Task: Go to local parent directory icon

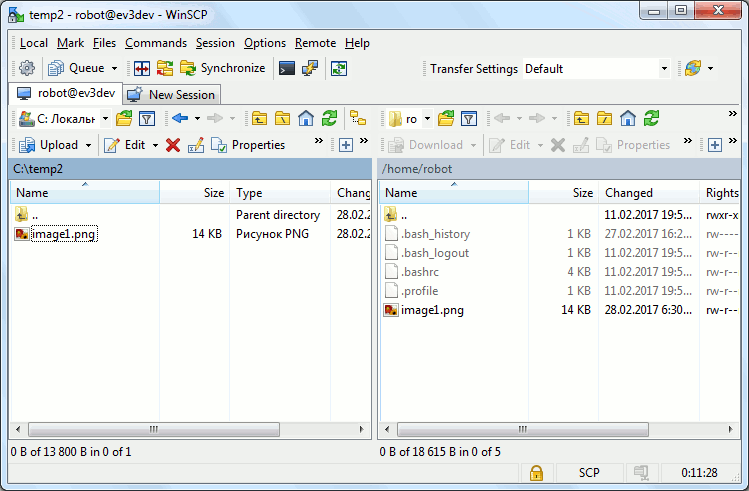Action: click(x=259, y=118)
